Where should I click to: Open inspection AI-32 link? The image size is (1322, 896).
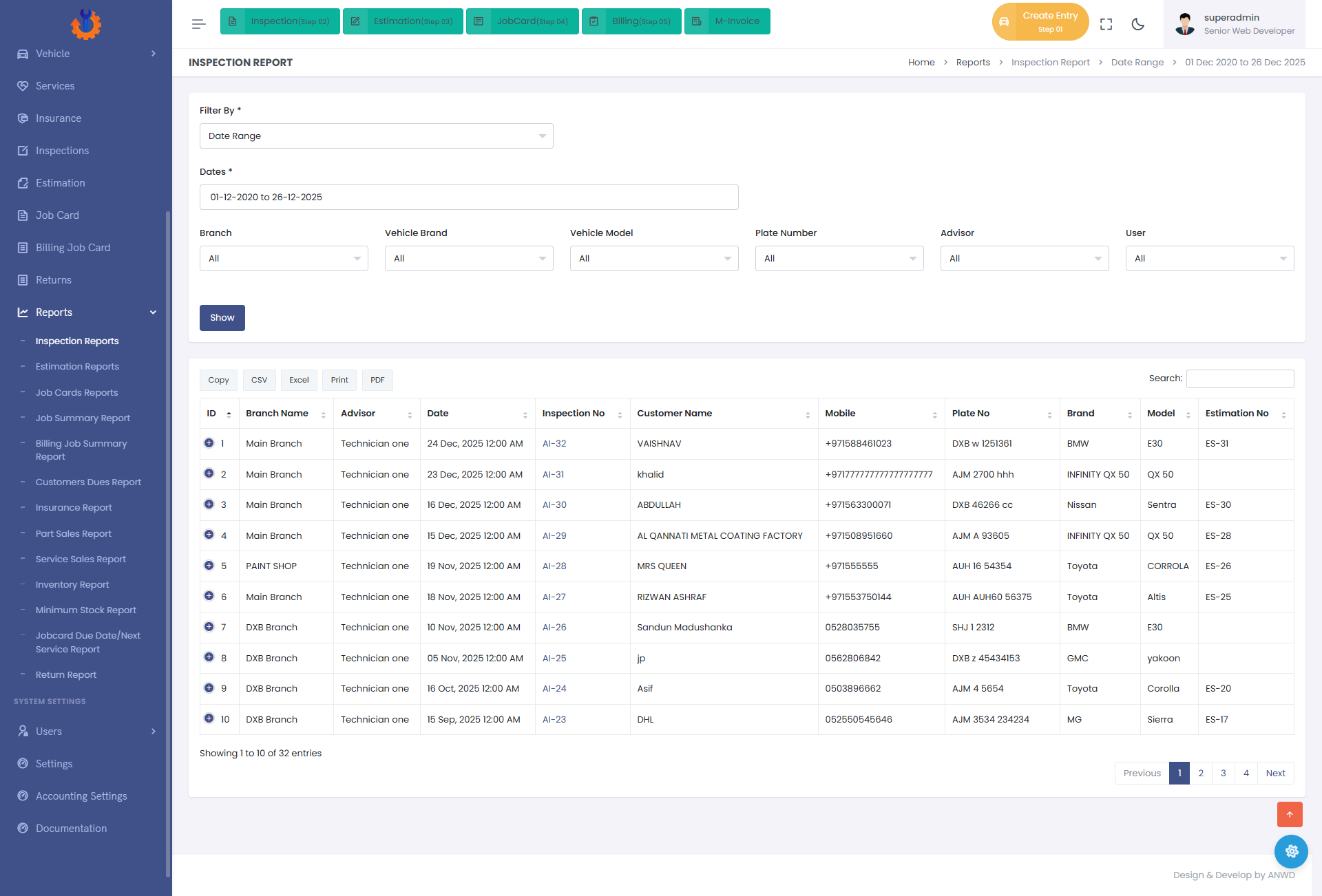point(554,444)
